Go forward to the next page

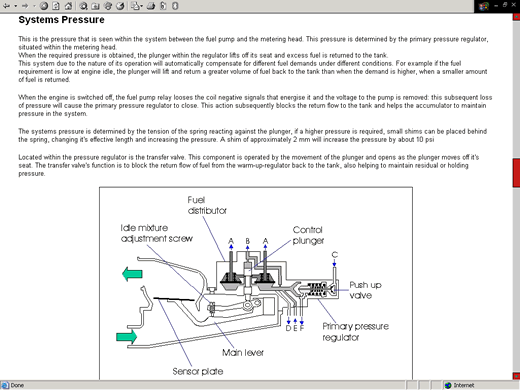coord(25,6)
